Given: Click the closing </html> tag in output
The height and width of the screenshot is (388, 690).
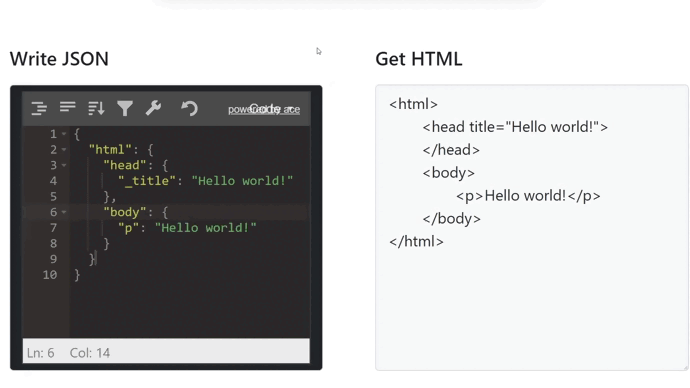Looking at the screenshot, I should pyautogui.click(x=416, y=242).
